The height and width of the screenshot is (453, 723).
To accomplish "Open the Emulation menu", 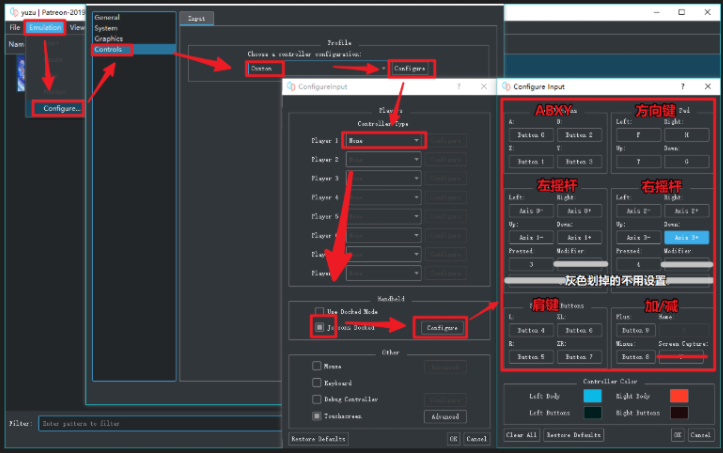I will (x=45, y=27).
